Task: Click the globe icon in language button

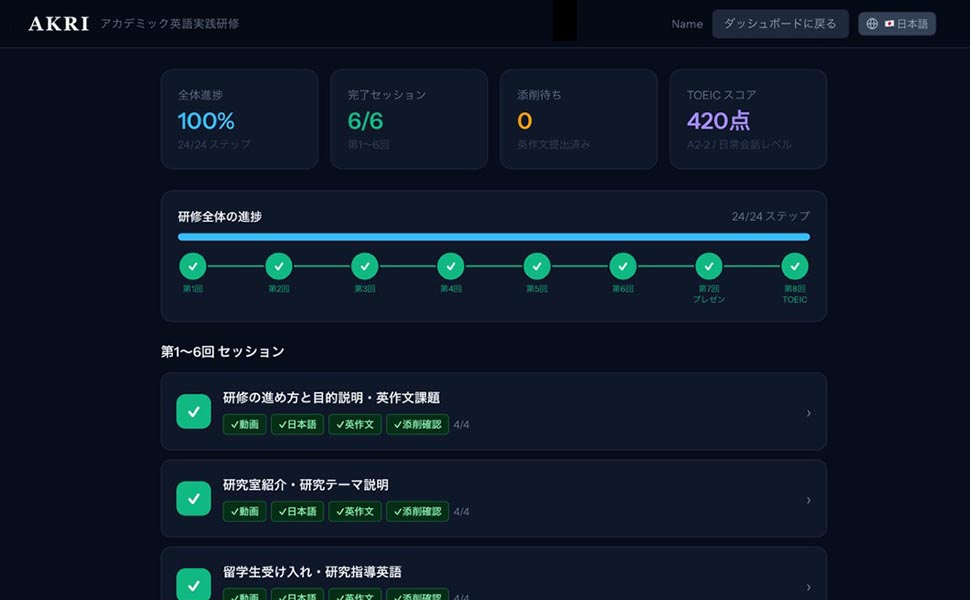Action: (872, 24)
